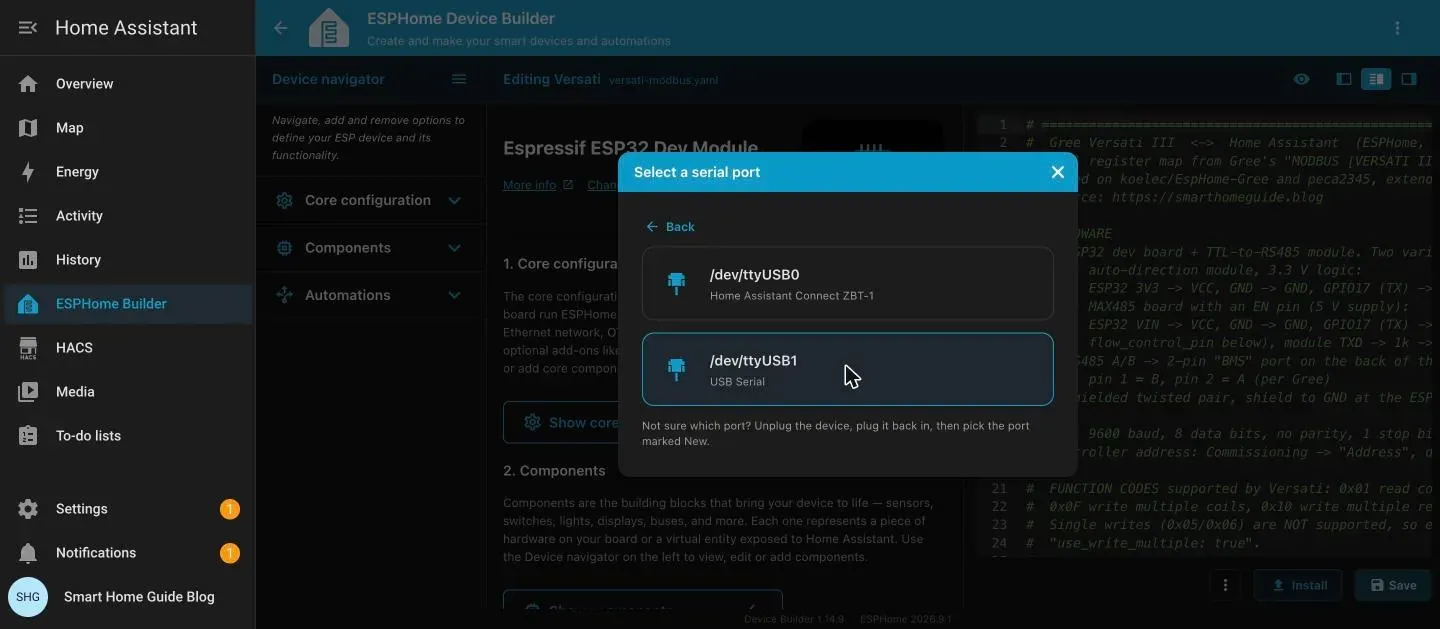Viewport: 1440px width, 629px height.
Task: Click the Notifications bell icon
Action: [x=28, y=553]
